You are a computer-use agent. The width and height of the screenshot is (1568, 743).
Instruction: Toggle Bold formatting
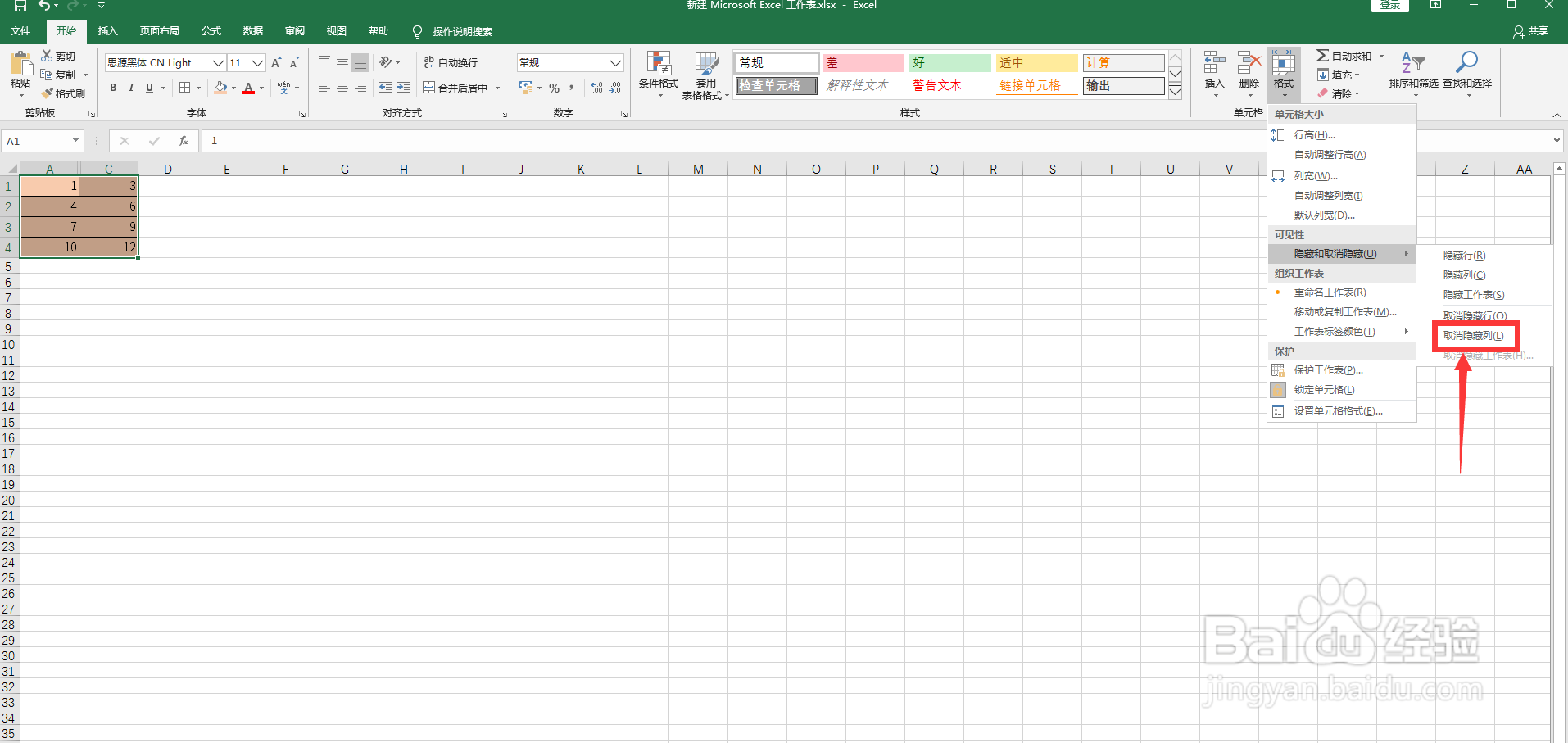click(x=113, y=88)
